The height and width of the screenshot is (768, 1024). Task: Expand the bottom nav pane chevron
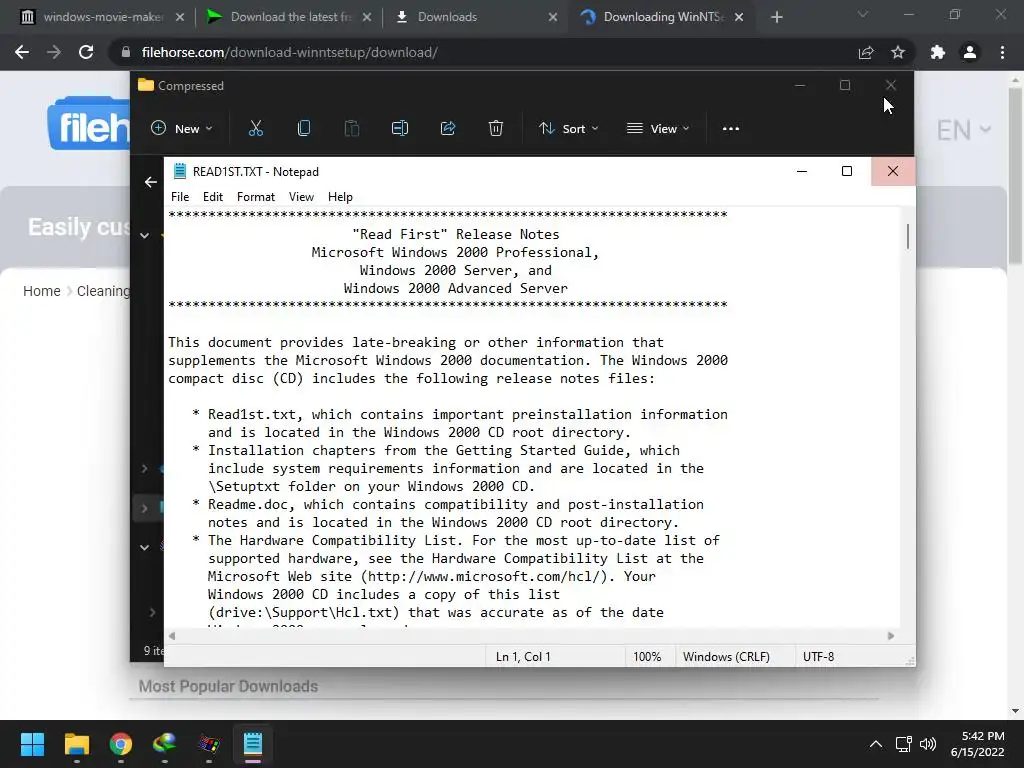coord(152,612)
